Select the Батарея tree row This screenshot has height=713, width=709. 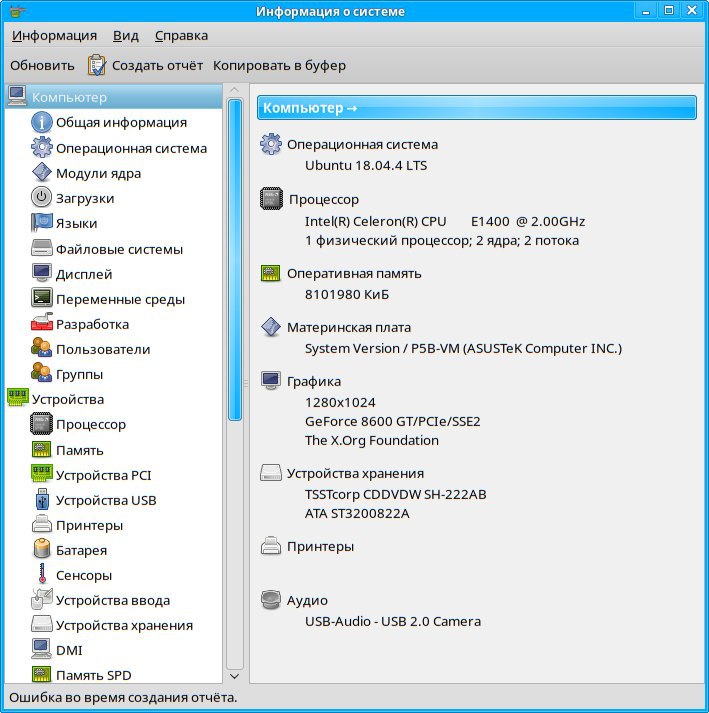[114, 550]
